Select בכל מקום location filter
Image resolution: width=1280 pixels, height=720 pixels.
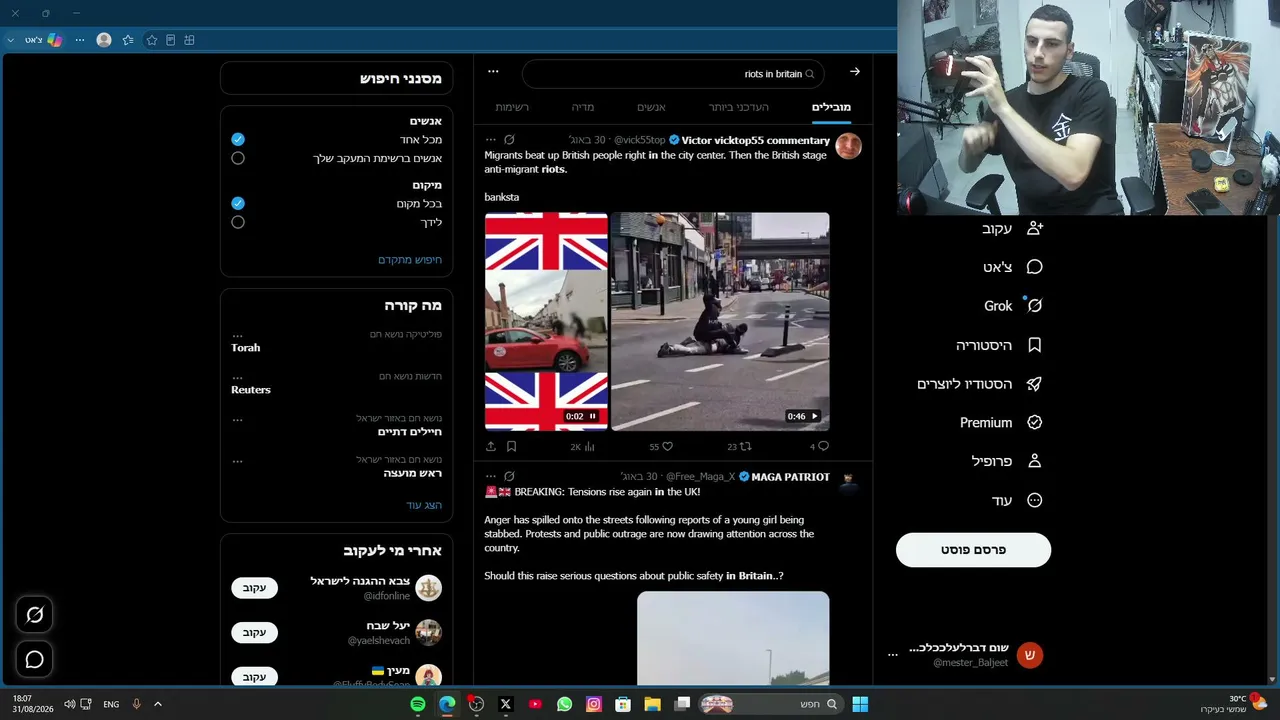pyautogui.click(x=238, y=203)
